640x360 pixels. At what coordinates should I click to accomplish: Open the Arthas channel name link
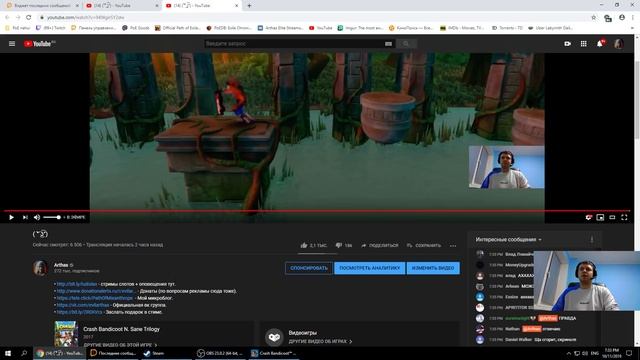pos(61,265)
